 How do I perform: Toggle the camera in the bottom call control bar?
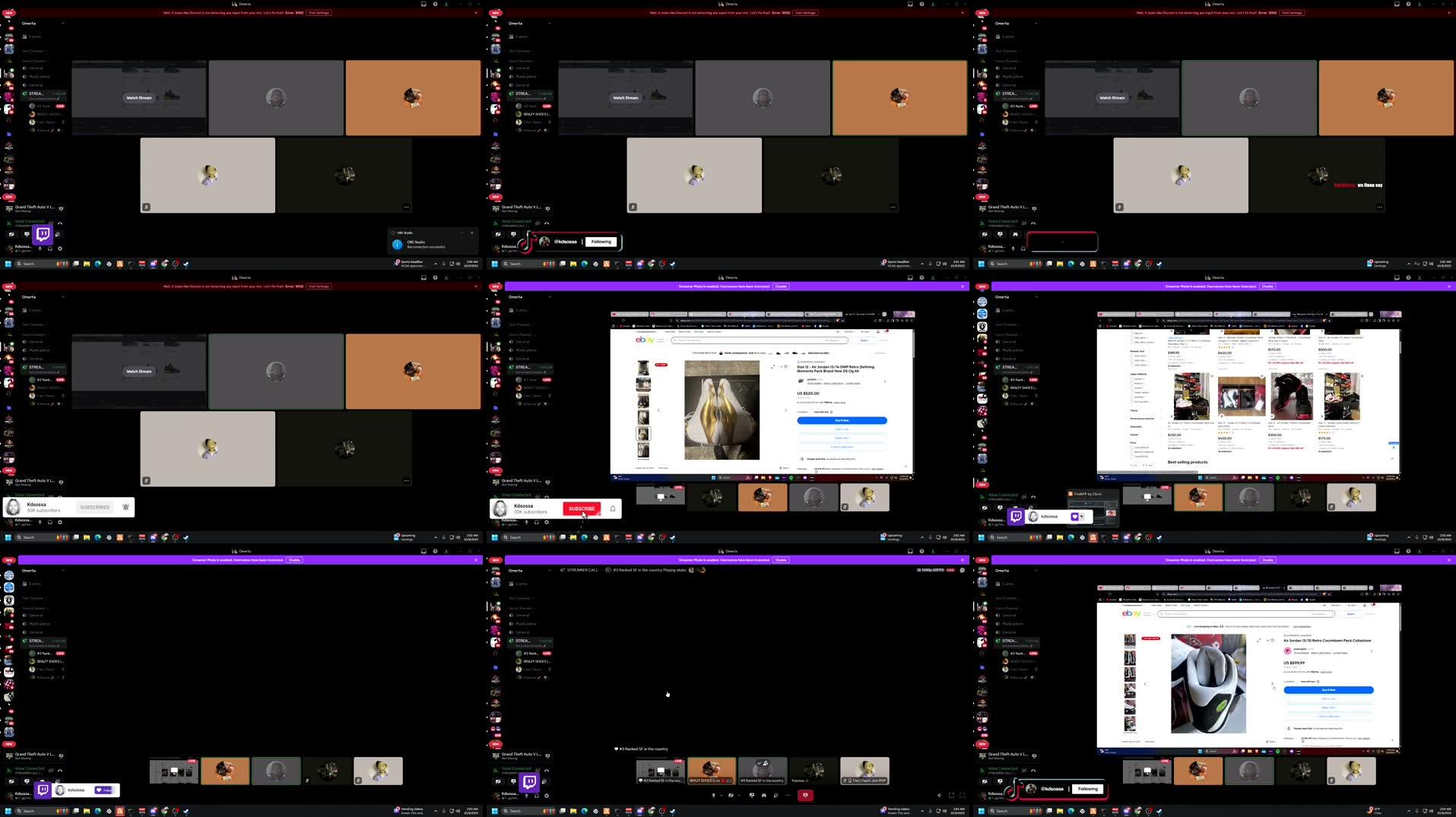click(730, 795)
